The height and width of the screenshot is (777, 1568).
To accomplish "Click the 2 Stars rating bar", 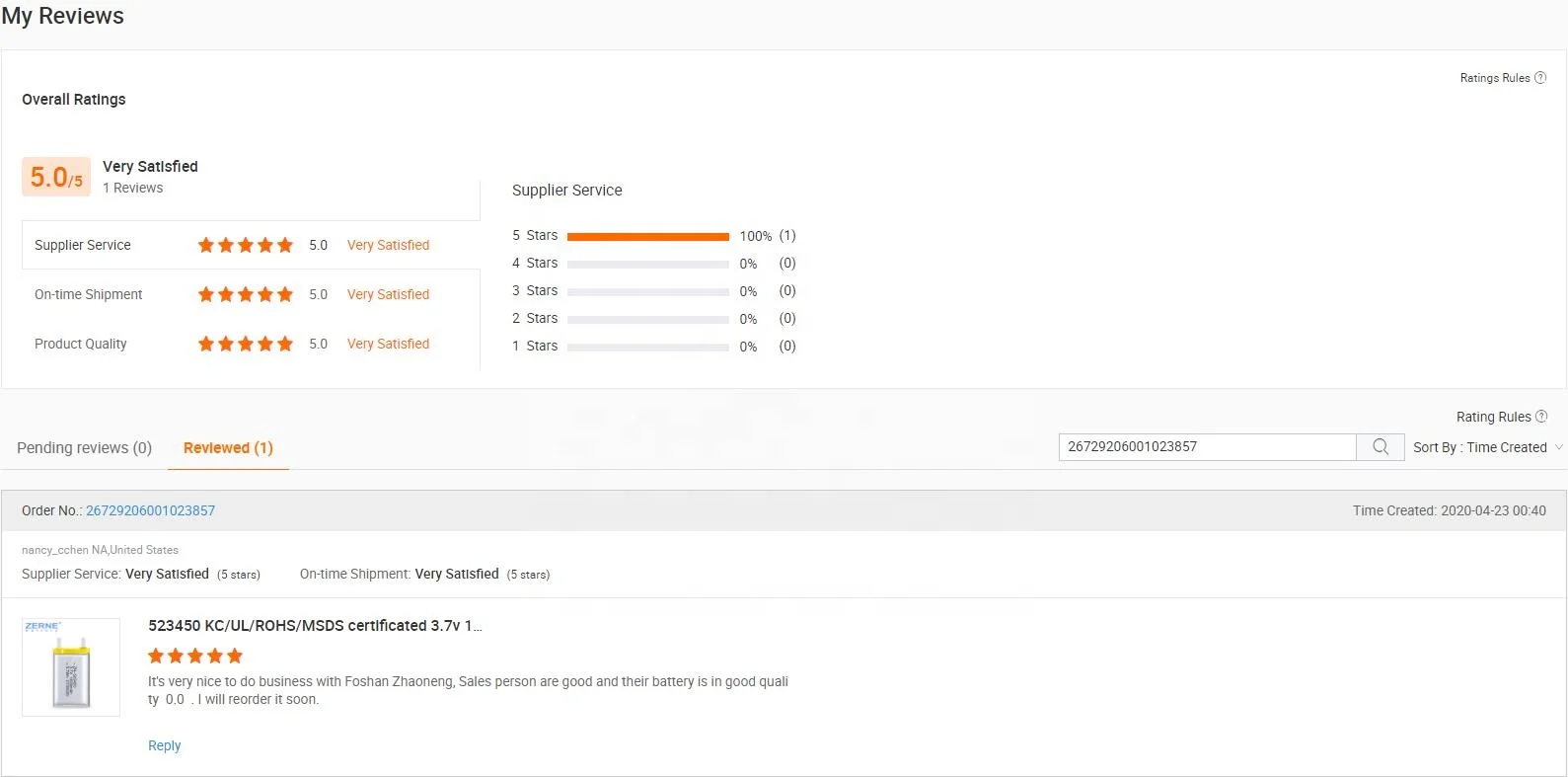I will 648,319.
